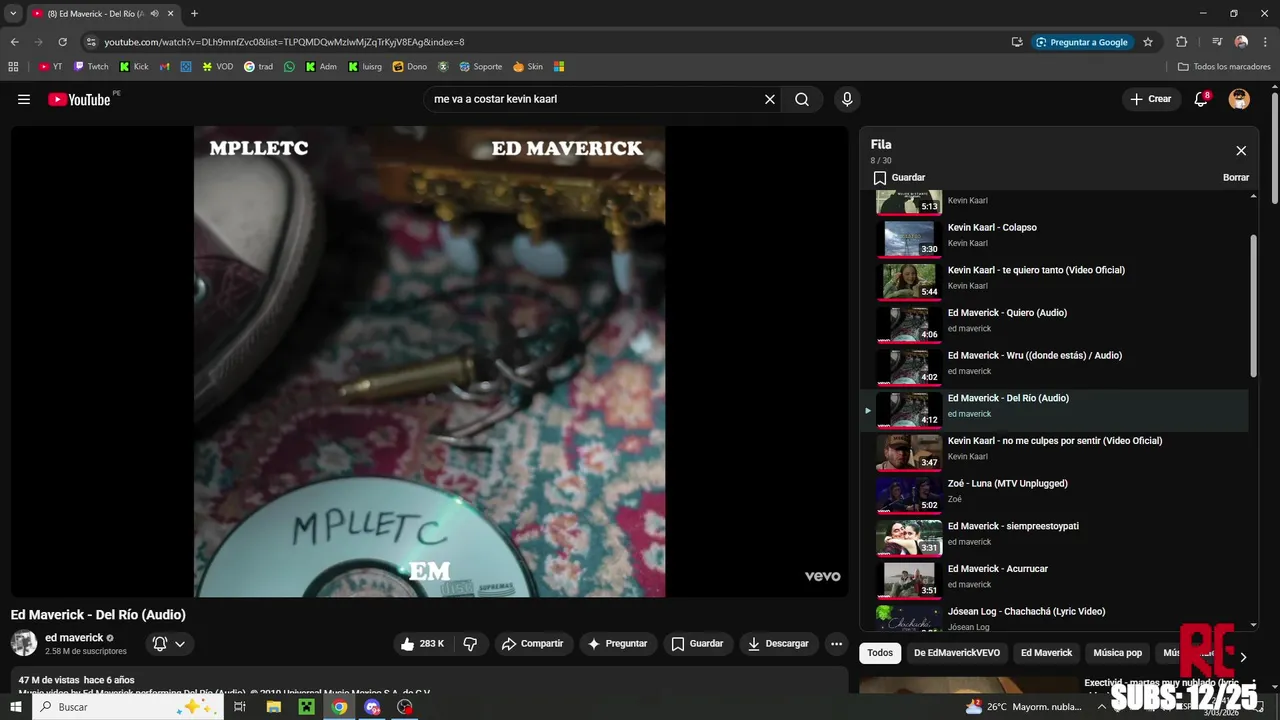Image resolution: width=1280 pixels, height=720 pixels.
Task: Open the Preguntar AI assistant button
Action: pos(617,644)
